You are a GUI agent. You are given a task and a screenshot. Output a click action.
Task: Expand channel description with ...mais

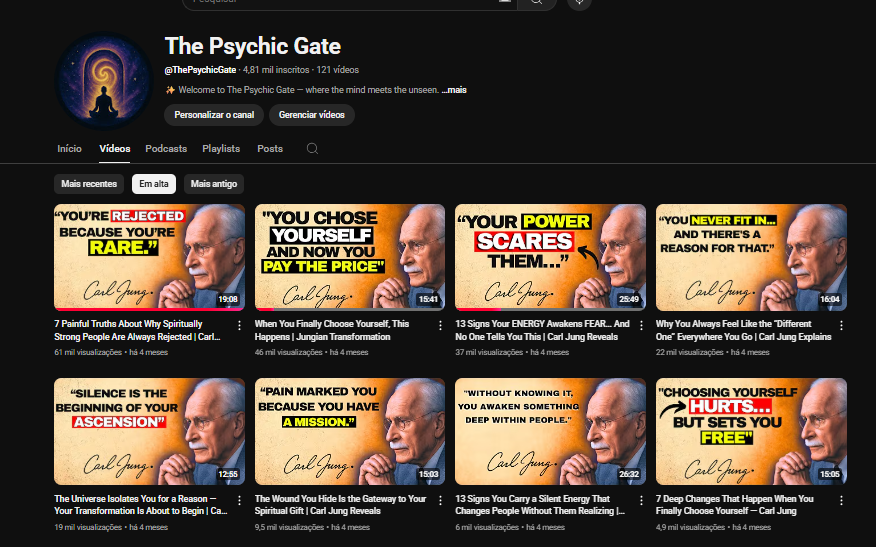(x=454, y=90)
